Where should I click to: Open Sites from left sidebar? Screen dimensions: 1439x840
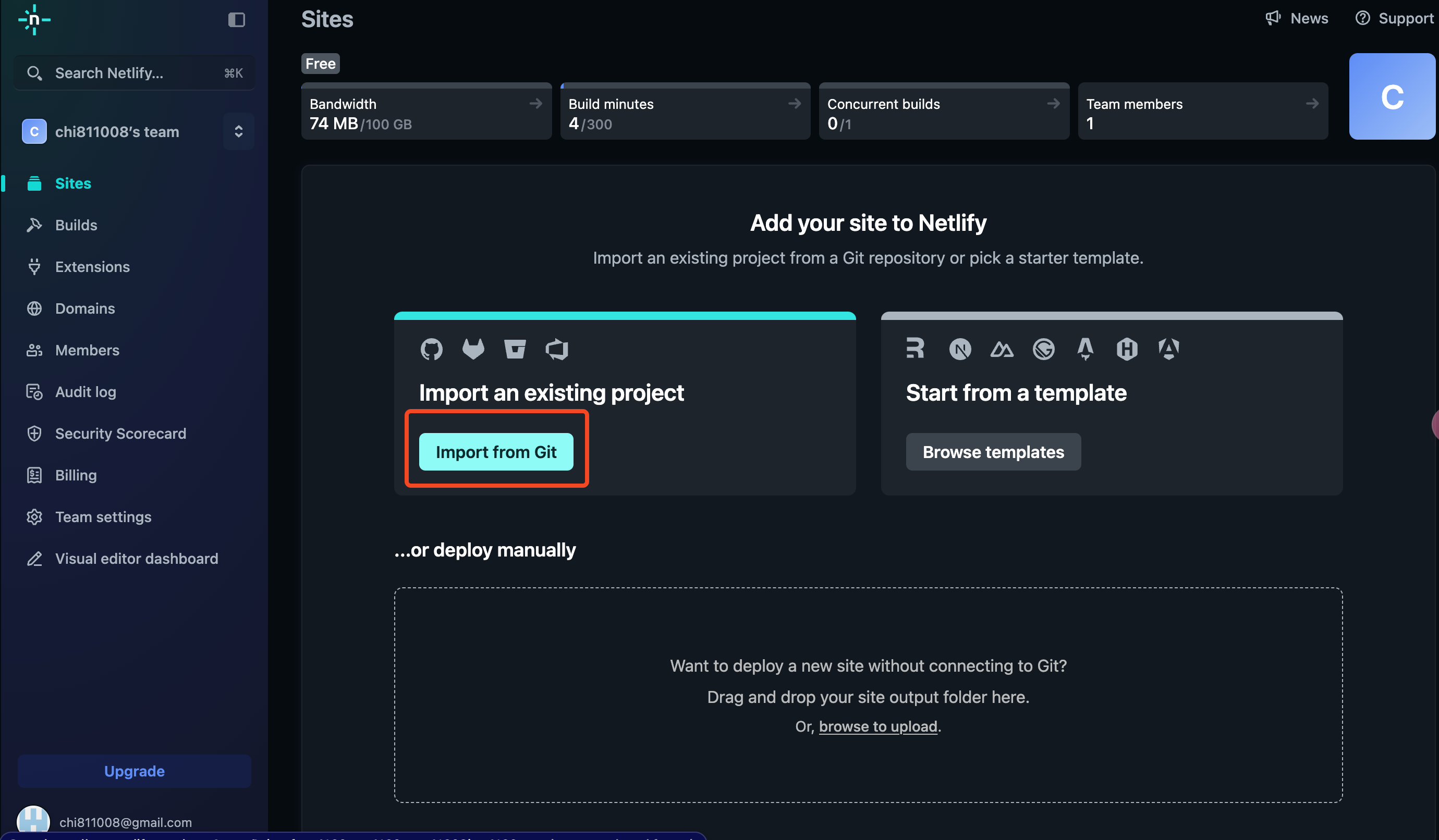pos(73,183)
